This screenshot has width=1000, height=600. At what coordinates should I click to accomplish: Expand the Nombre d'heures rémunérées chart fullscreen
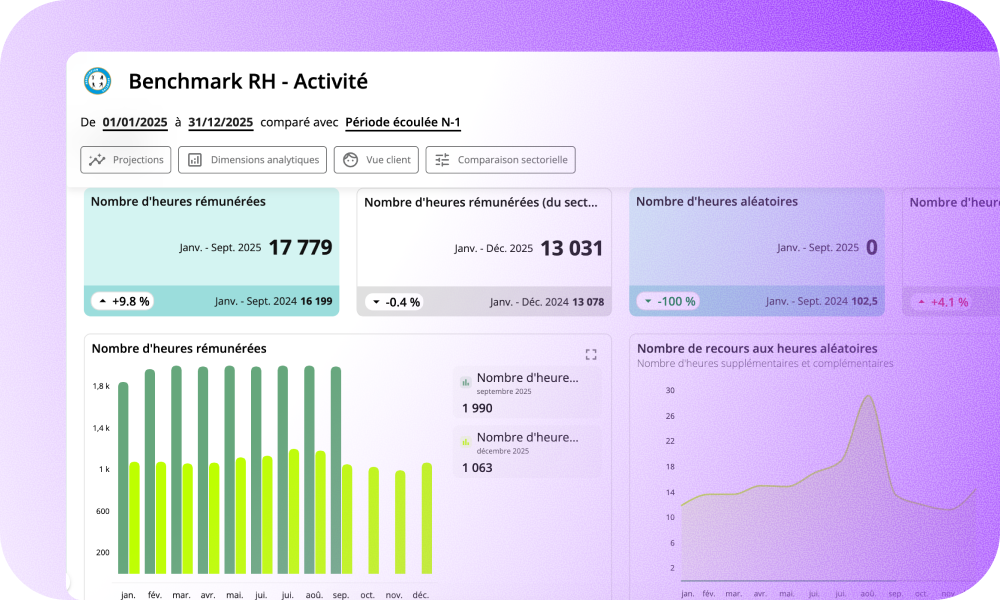(591, 355)
